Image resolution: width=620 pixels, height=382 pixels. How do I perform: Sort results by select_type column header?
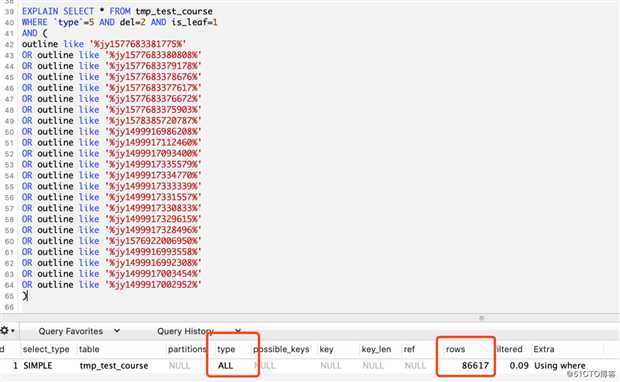tap(46, 349)
